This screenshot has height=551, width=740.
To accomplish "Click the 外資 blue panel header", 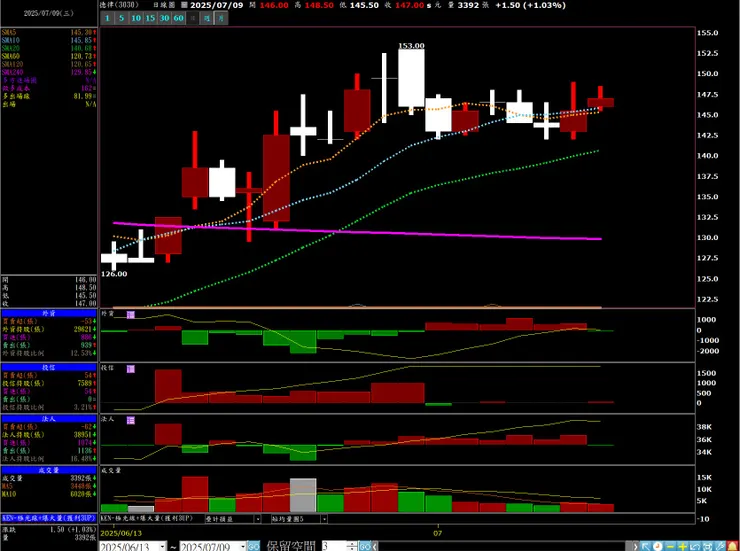I will click(x=49, y=313).
